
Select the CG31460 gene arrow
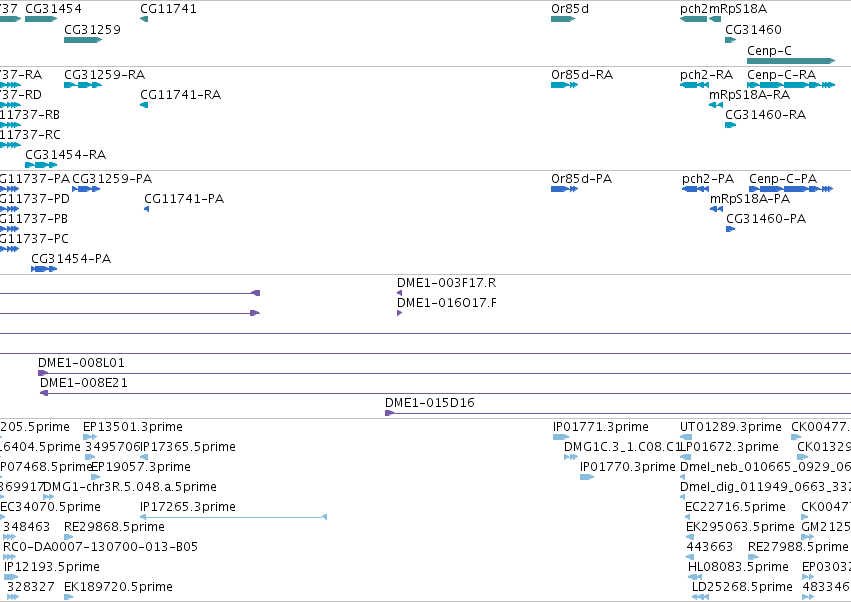pos(731,40)
